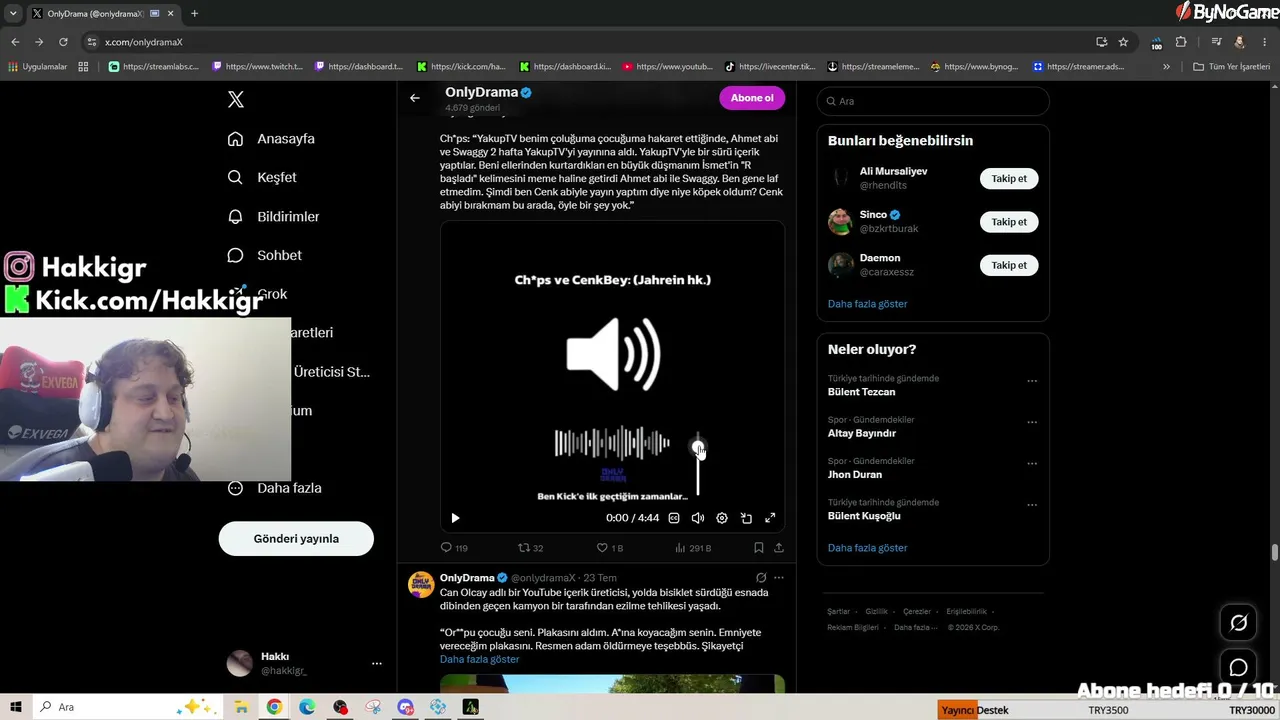Open OnlyDrama avatar on the 23 Tem post
1280x720 pixels.
pyautogui.click(x=421, y=585)
